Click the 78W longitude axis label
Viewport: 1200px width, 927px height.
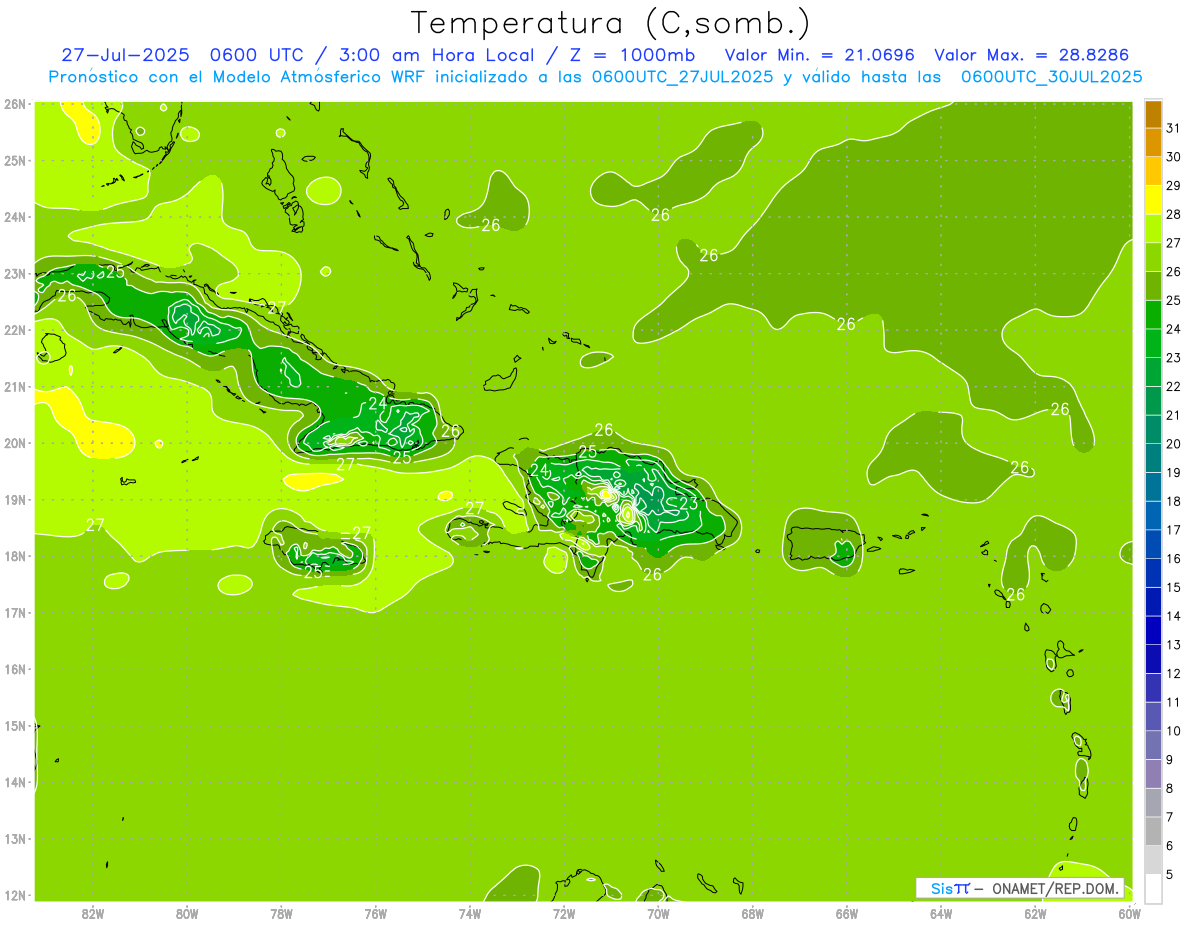tap(281, 913)
